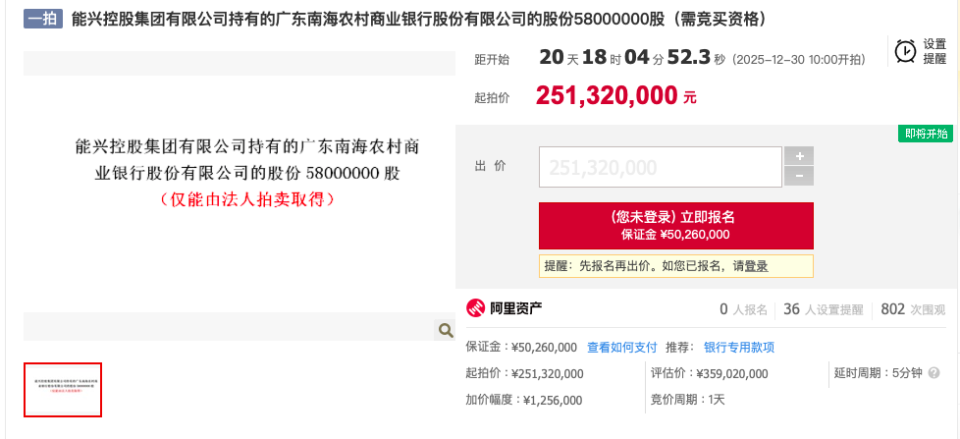Click the 设置提醒 text label
Screen dimensions: 960x439
click(934, 51)
